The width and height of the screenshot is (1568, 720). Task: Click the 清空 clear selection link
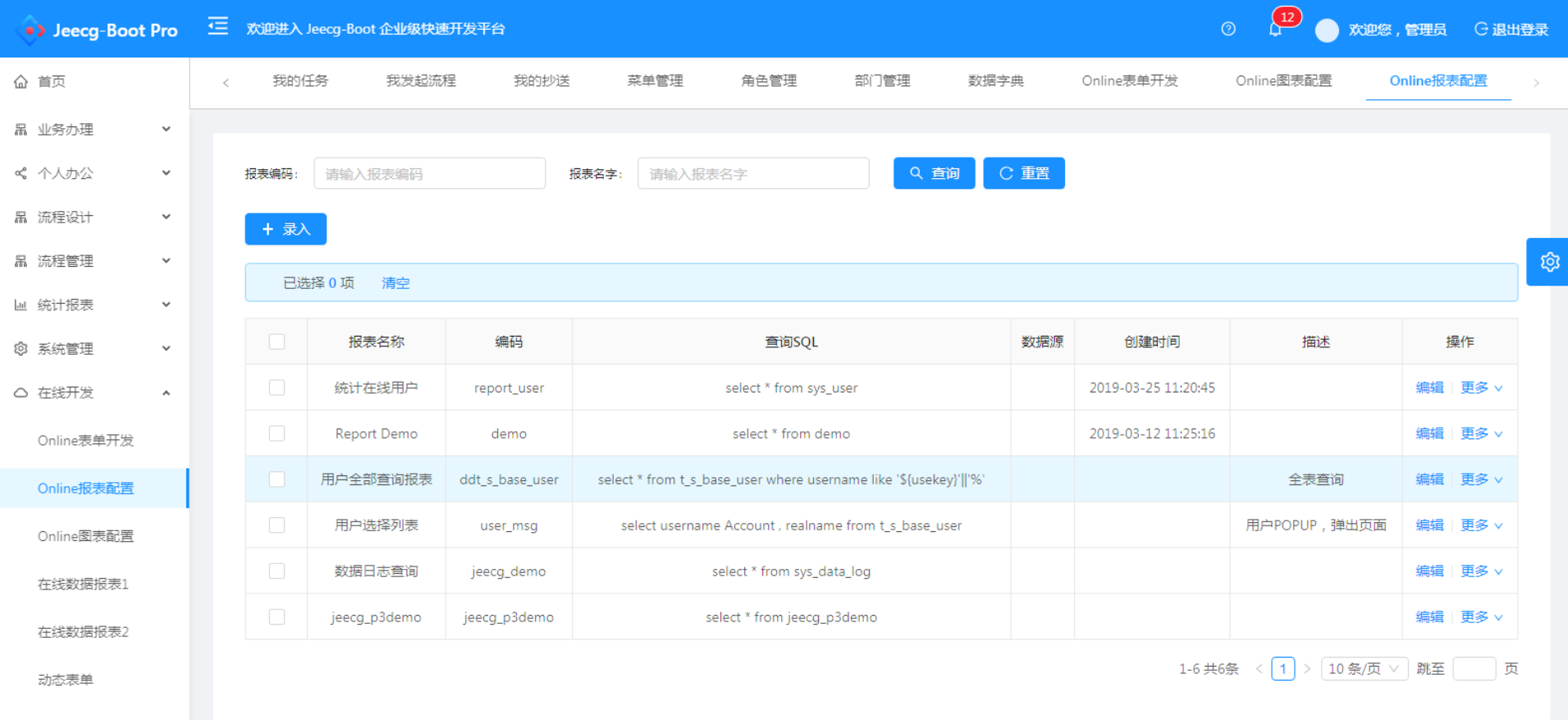(x=395, y=282)
